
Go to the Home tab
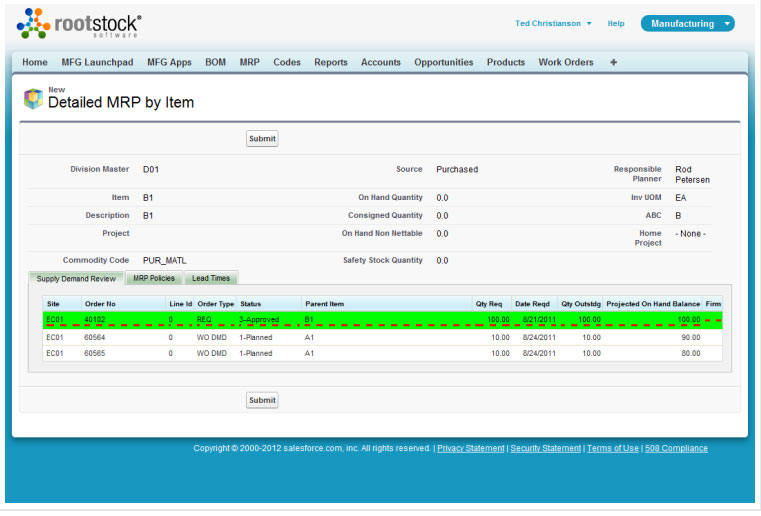coord(35,62)
